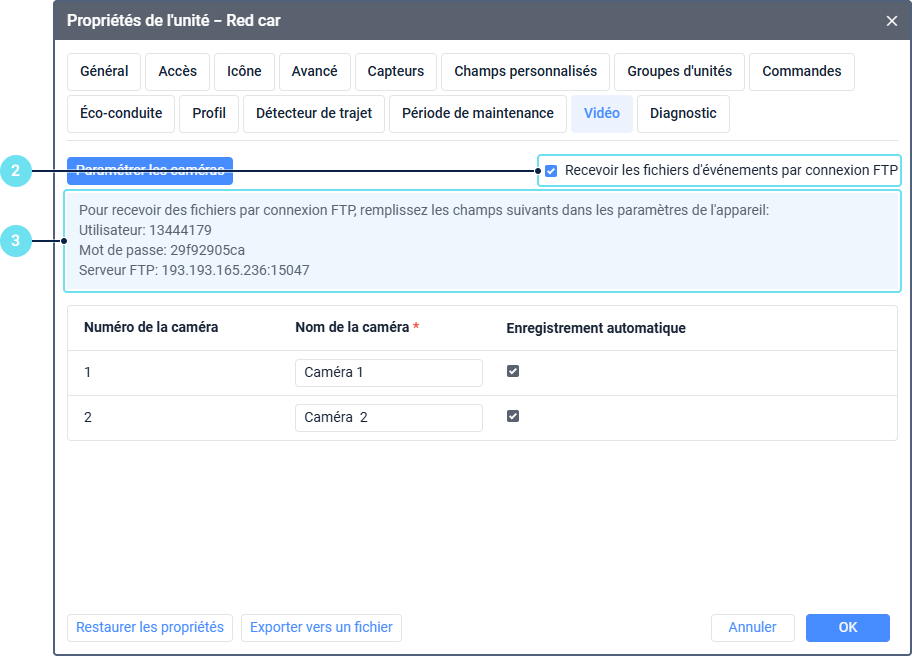Click the numbered callout marker 2
The height and width of the screenshot is (656, 912).
15,171
